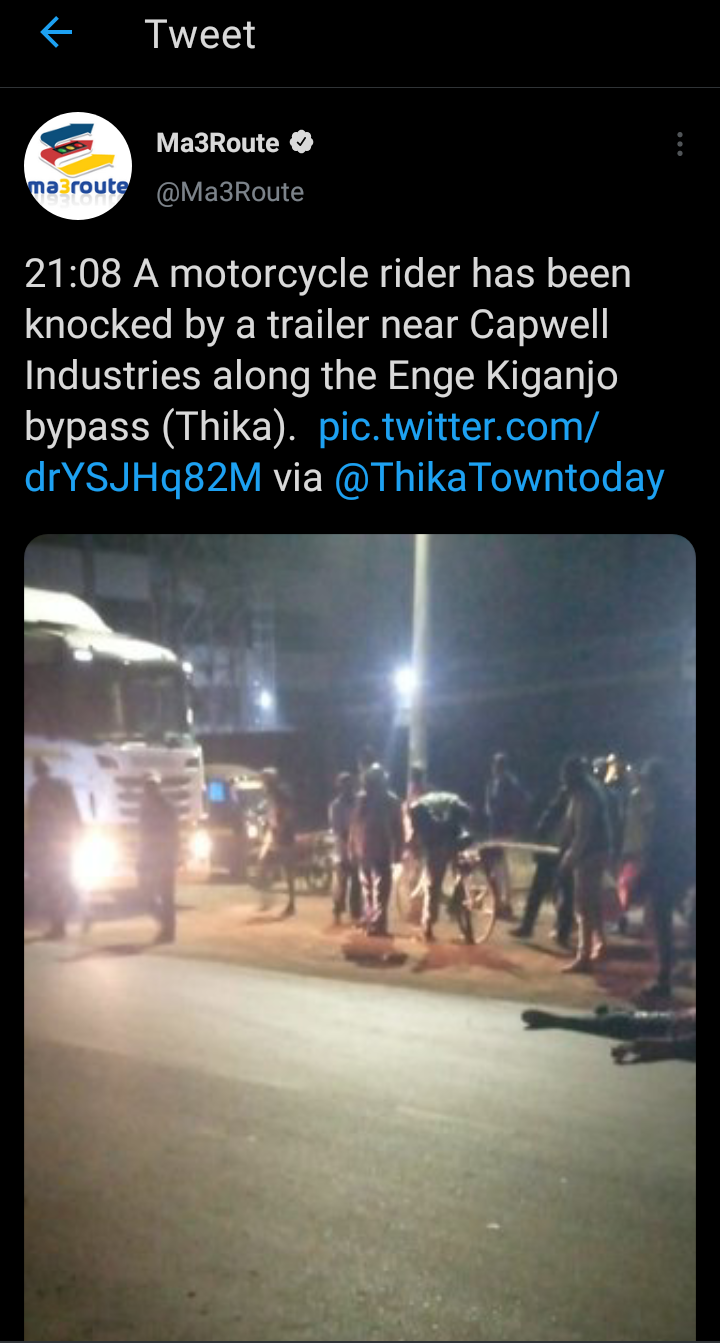This screenshot has height=1343, width=720.
Task: Click the verified badge beside Ma3Route
Action: coord(301,143)
